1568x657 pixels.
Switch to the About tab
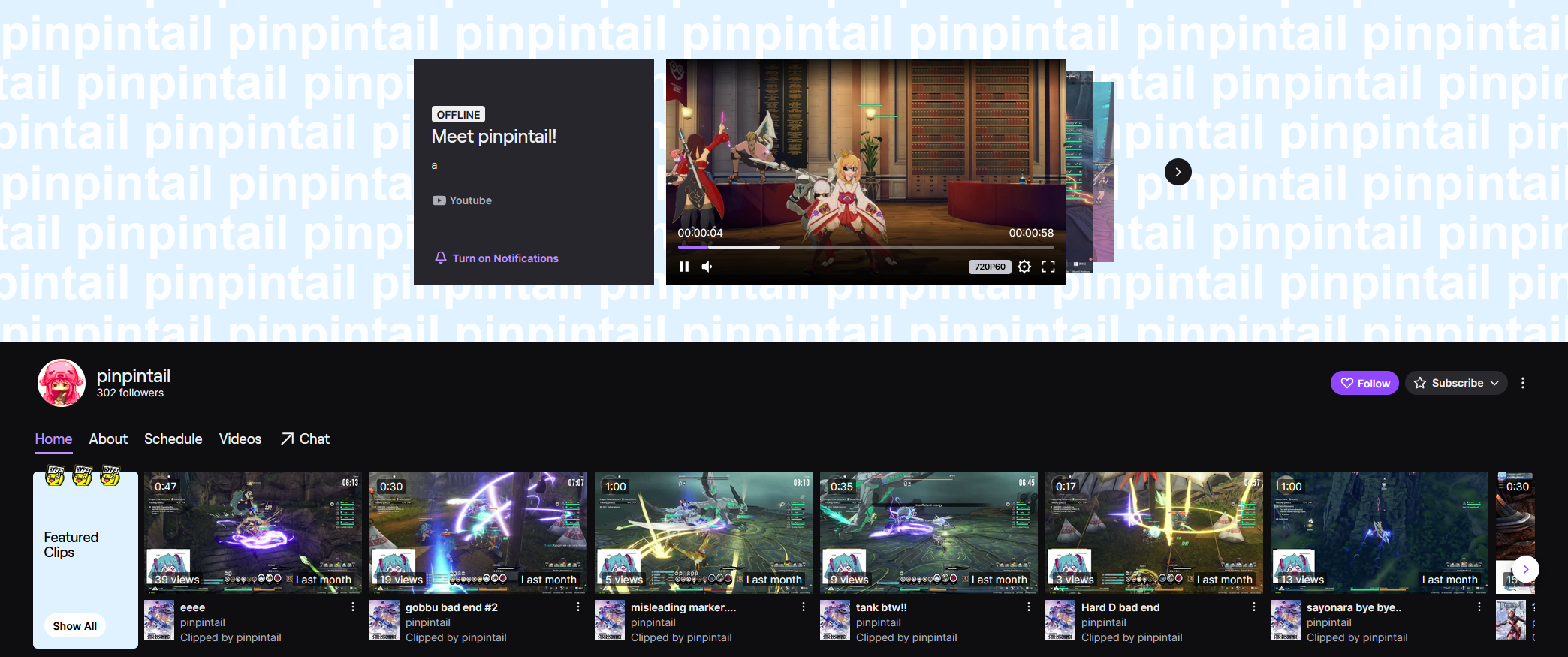tap(108, 439)
